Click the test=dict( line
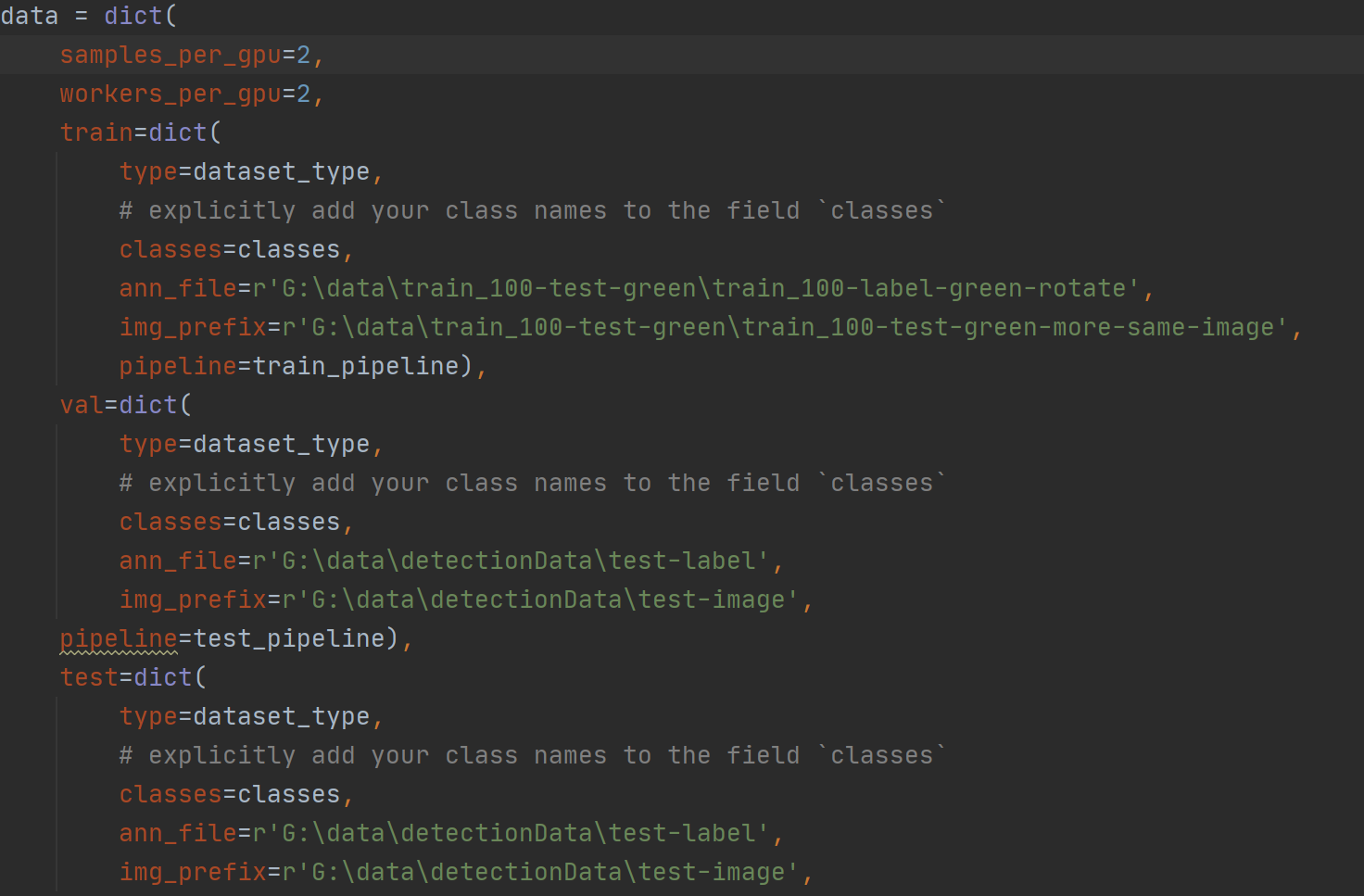Image resolution: width=1364 pixels, height=896 pixels. click(x=132, y=676)
